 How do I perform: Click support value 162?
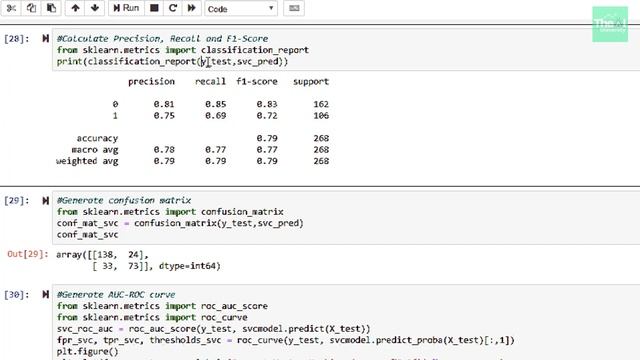pyautogui.click(x=321, y=104)
